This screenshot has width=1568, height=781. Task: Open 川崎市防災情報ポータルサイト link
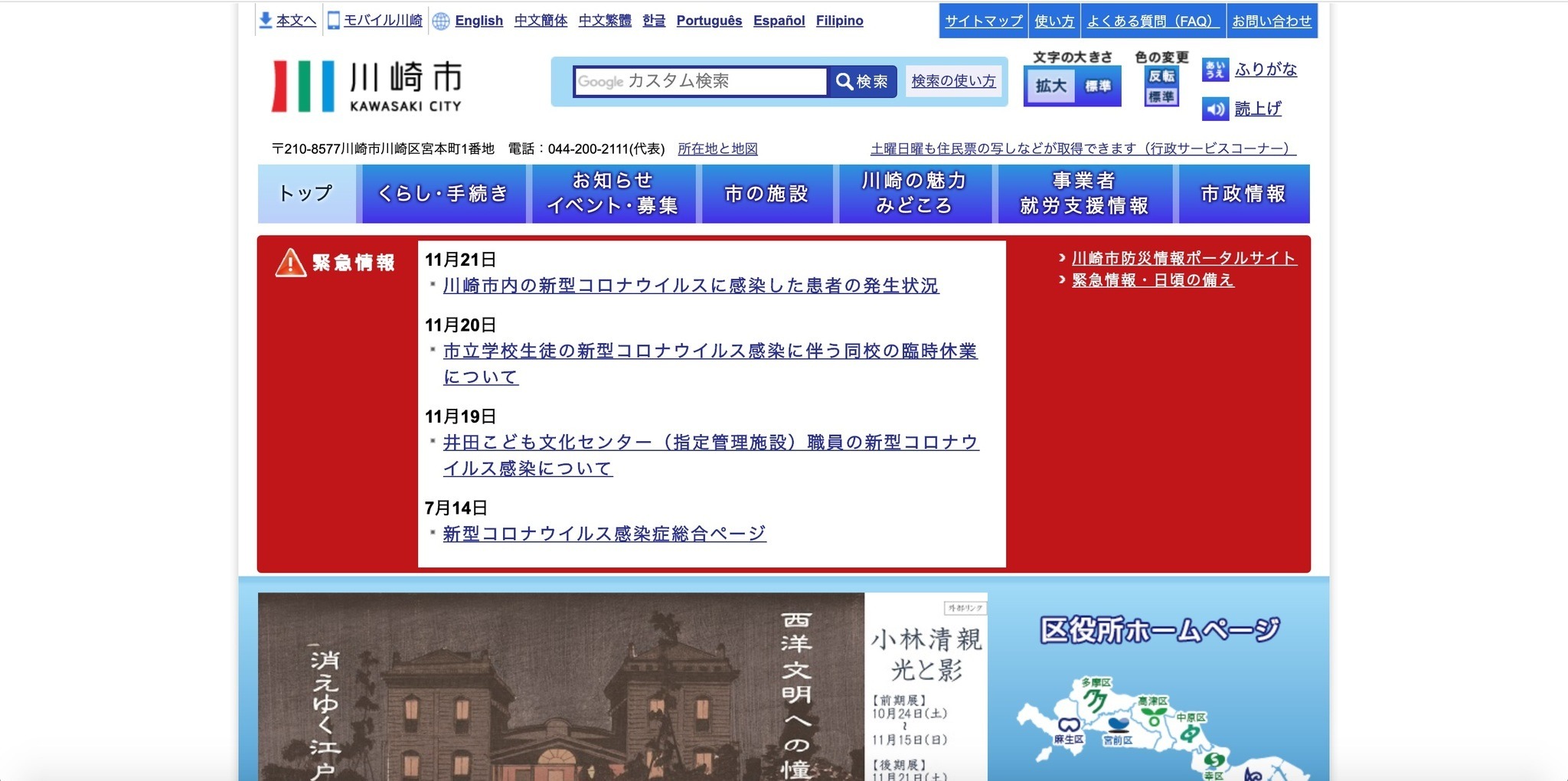(1183, 258)
